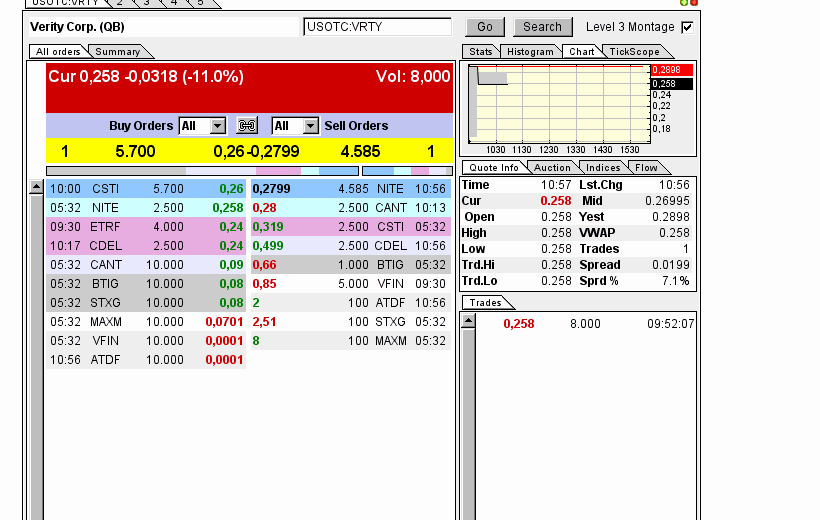Image resolution: width=820 pixels, height=520 pixels.
Task: Click the buy-side depth bar
Action: (x=202, y=171)
